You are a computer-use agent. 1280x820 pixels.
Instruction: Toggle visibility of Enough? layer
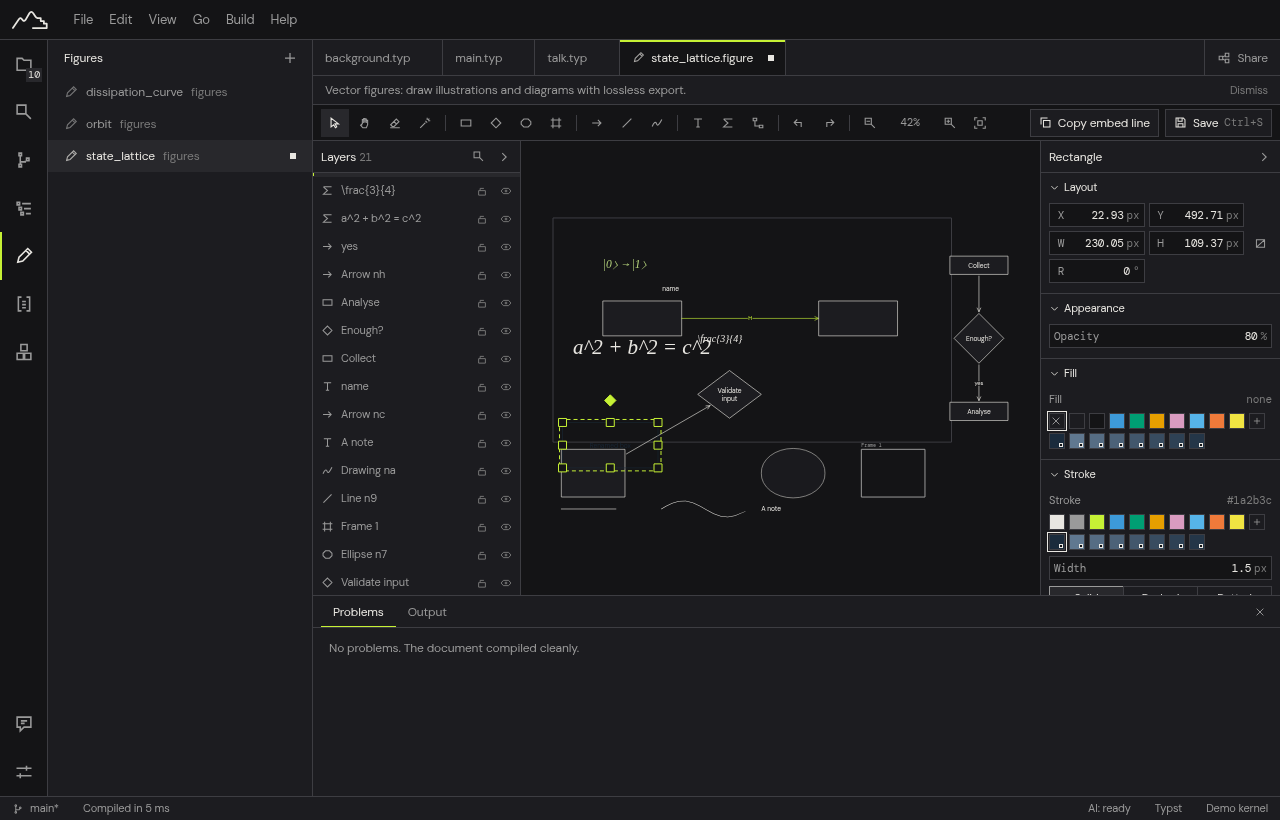click(x=506, y=331)
